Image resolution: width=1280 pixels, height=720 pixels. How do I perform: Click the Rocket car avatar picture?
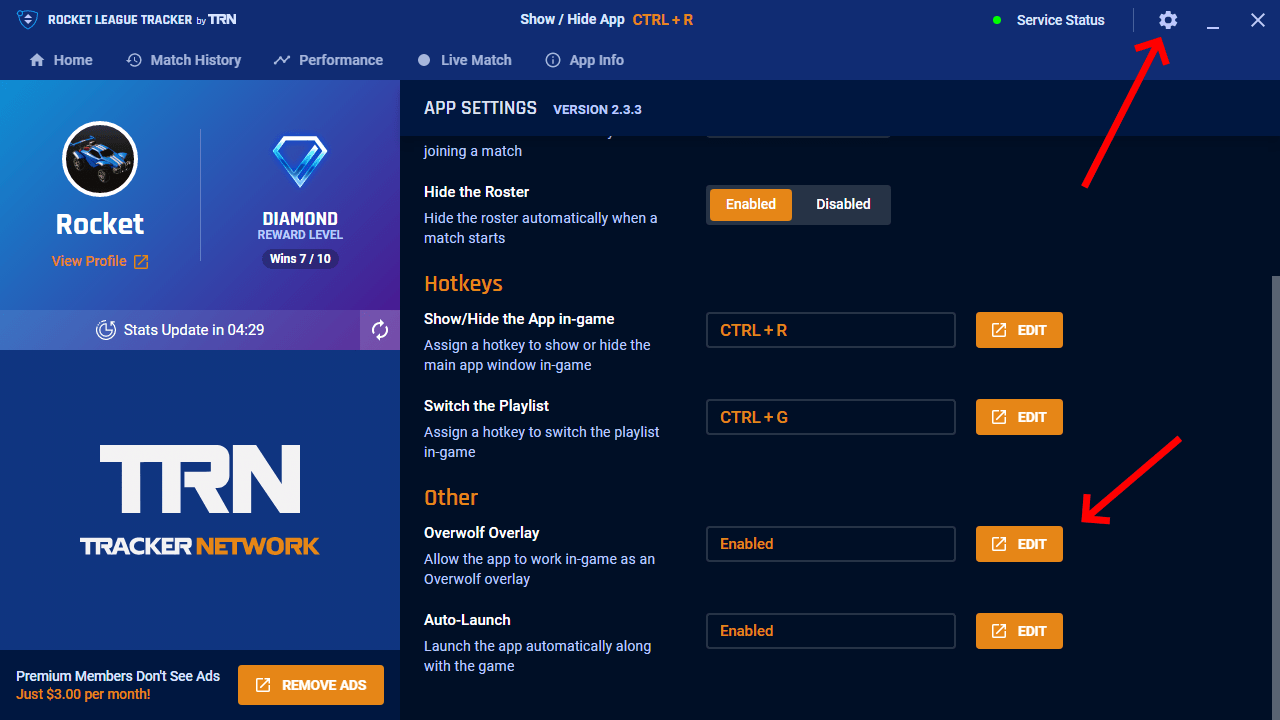click(100, 159)
